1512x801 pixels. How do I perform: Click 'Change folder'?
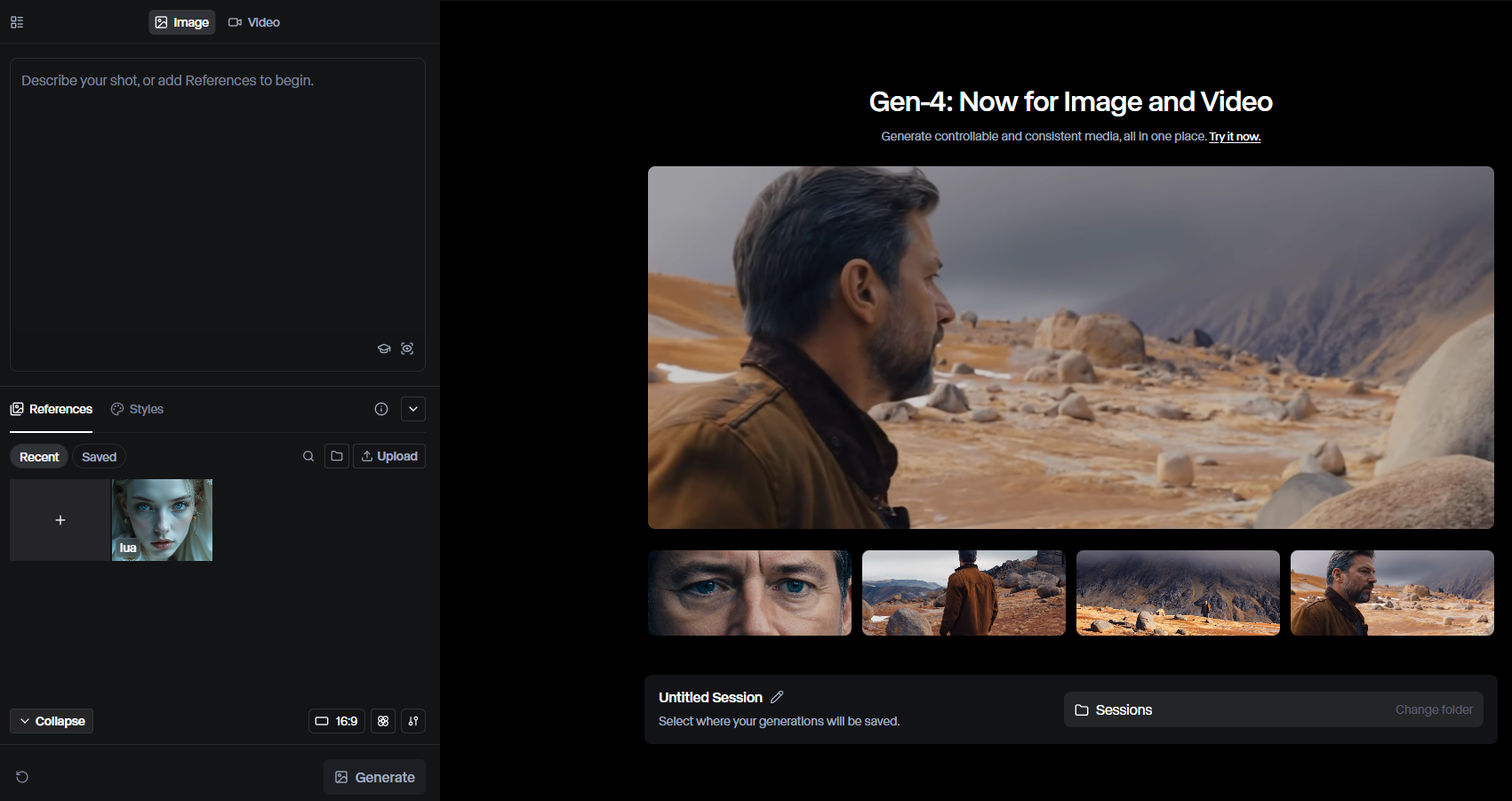1434,709
